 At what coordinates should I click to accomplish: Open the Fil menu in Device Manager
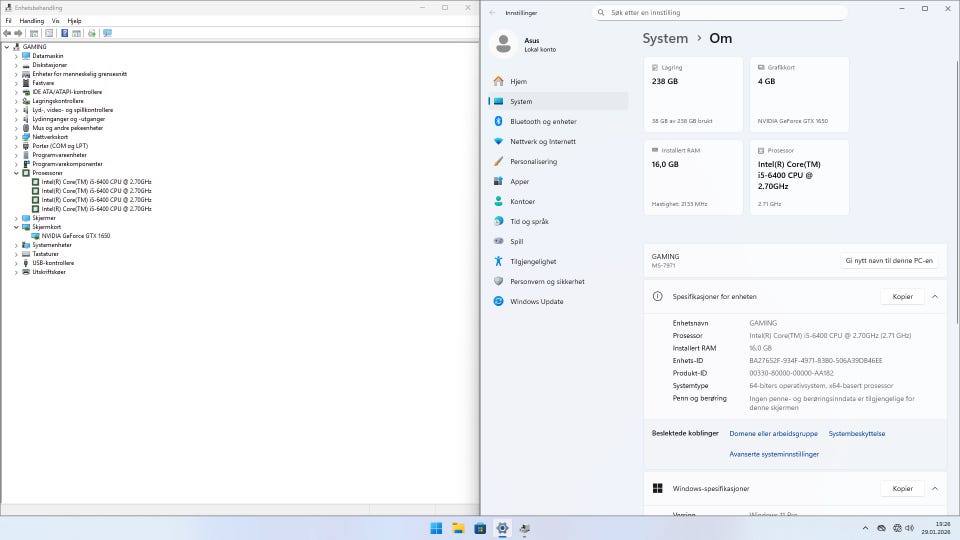[9, 21]
